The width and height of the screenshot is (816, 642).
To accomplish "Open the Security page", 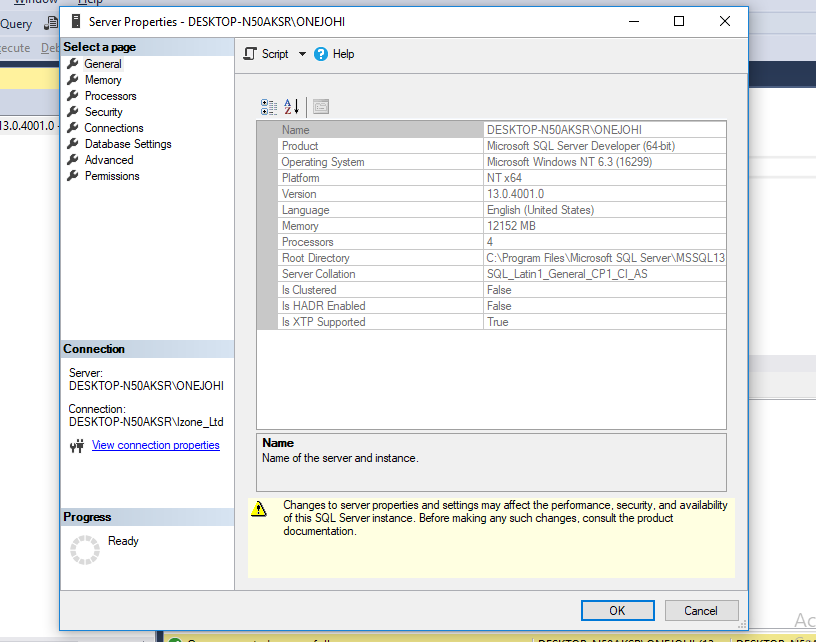I will tap(104, 112).
